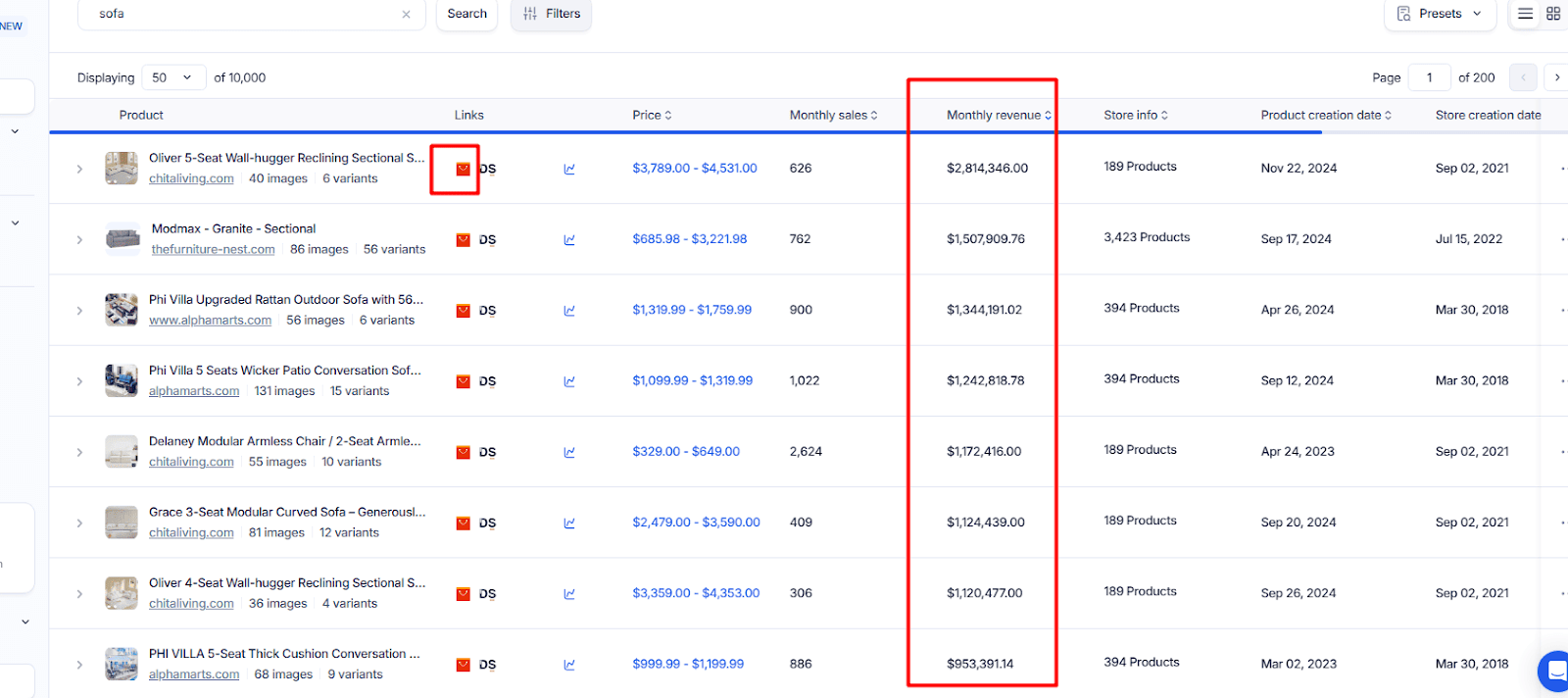Sort by Monthly sales column header
This screenshot has width=1568, height=698.
(x=833, y=116)
